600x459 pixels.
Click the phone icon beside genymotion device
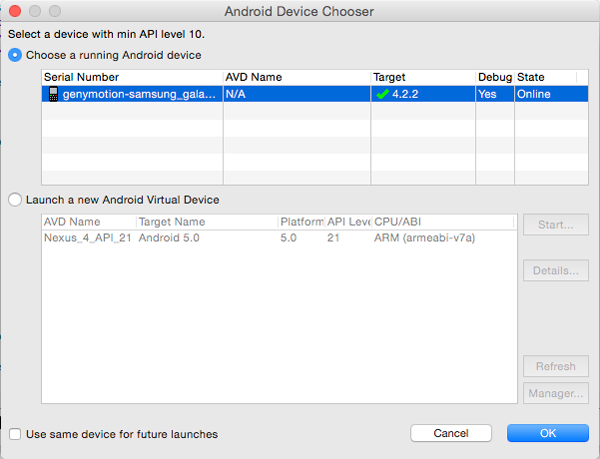coord(53,94)
